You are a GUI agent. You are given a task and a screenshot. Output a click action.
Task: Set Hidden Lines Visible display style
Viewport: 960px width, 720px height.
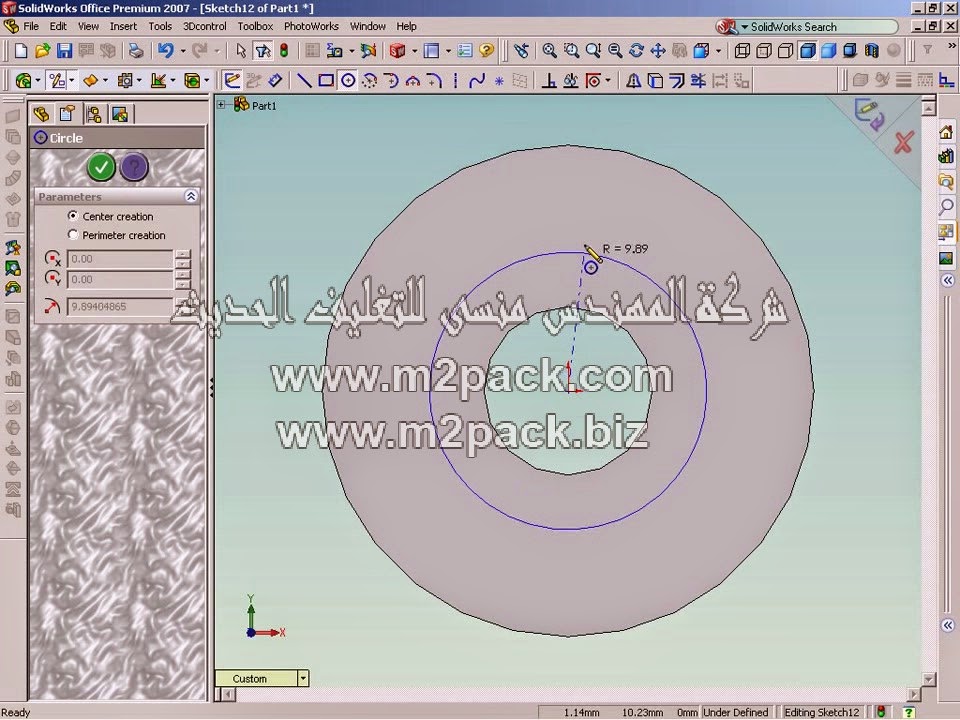tap(763, 51)
